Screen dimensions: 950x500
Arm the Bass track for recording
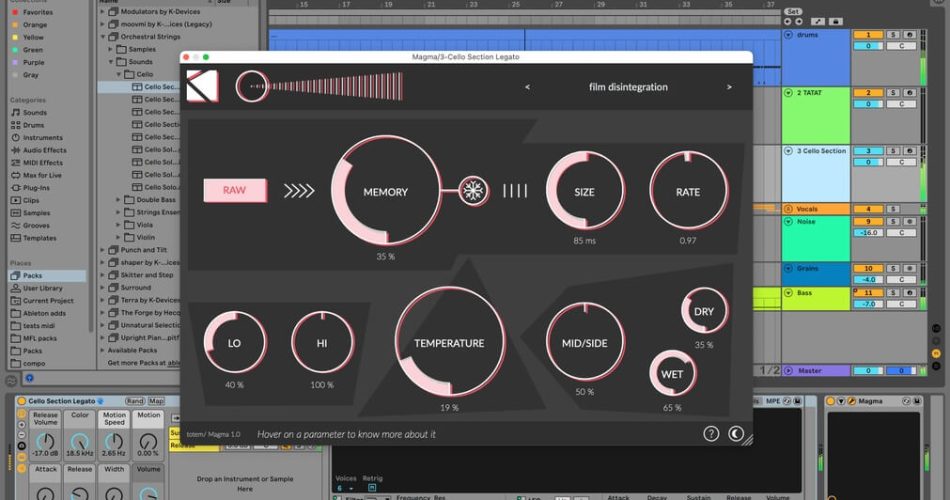coord(909,293)
